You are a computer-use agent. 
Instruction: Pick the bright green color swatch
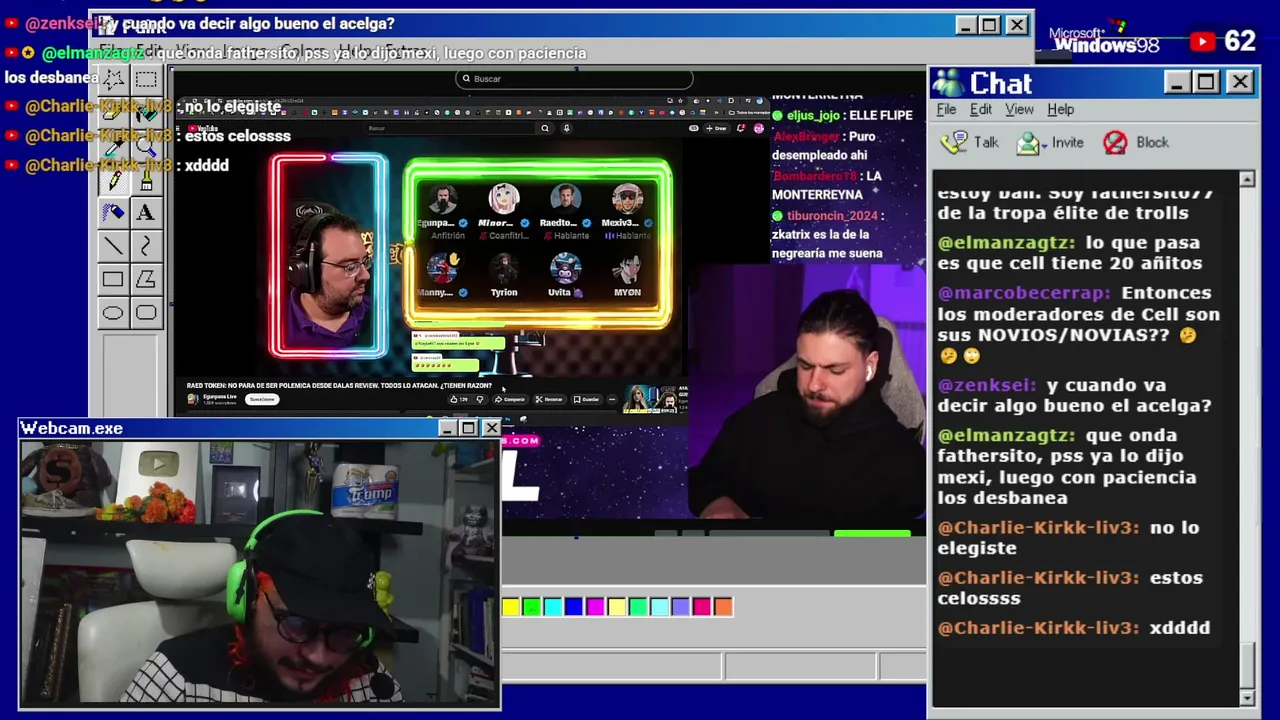coord(531,606)
